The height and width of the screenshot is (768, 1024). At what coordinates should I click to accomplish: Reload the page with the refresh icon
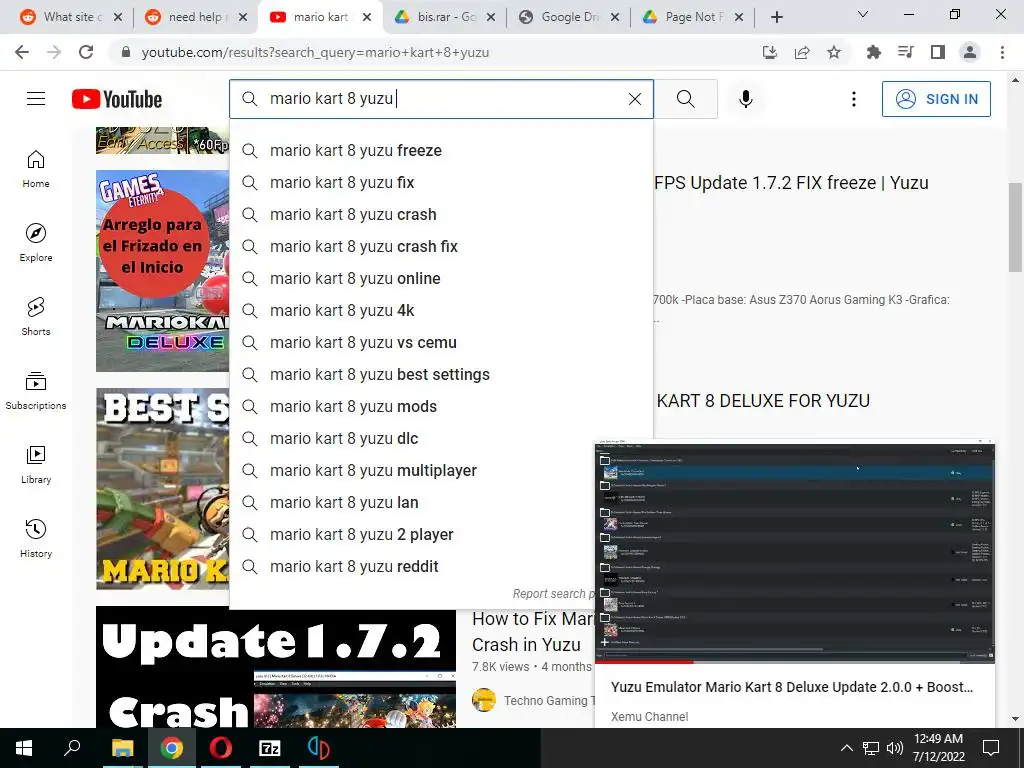click(x=86, y=52)
